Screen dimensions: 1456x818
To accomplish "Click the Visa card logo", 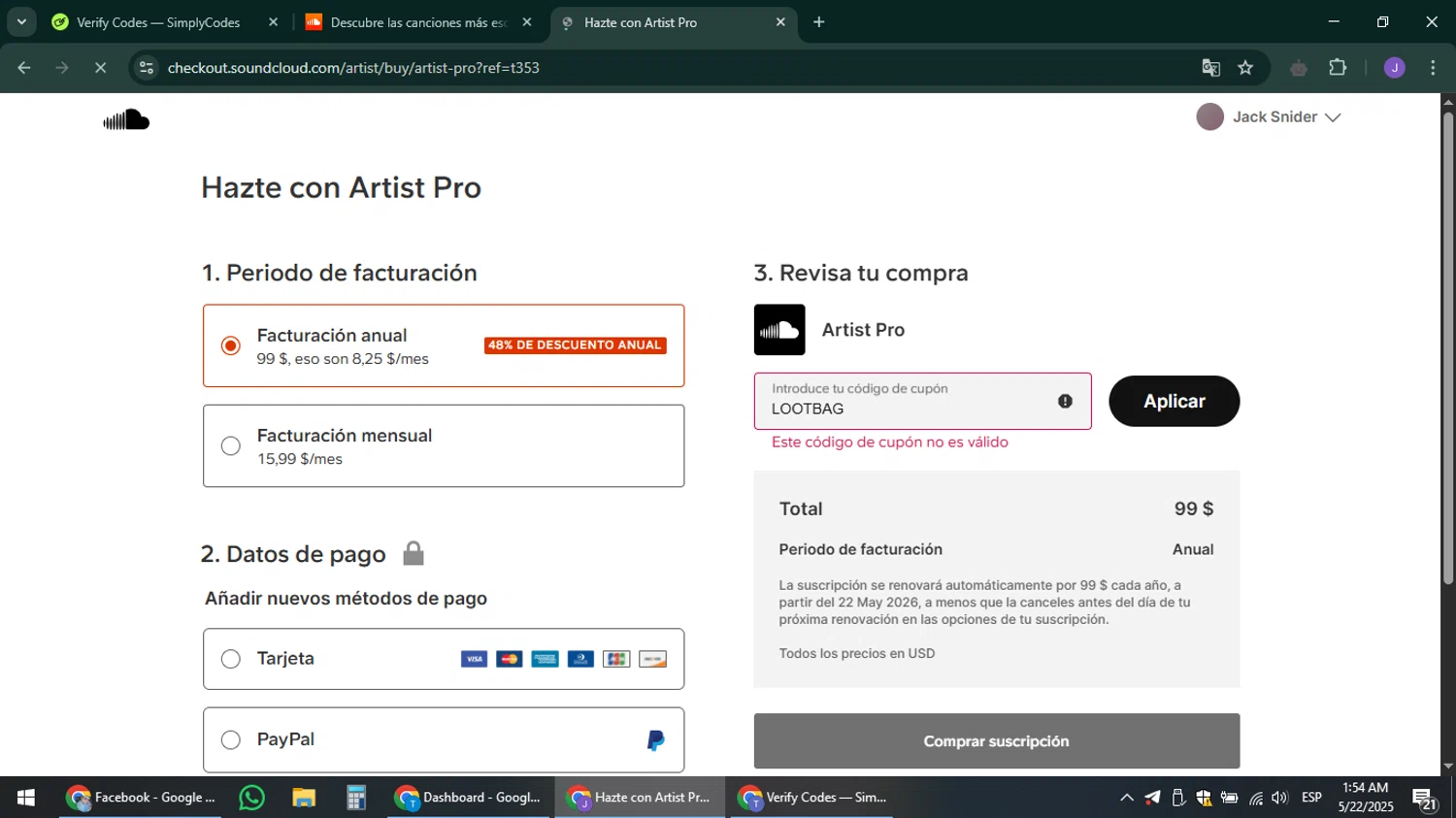I will pyautogui.click(x=474, y=659).
